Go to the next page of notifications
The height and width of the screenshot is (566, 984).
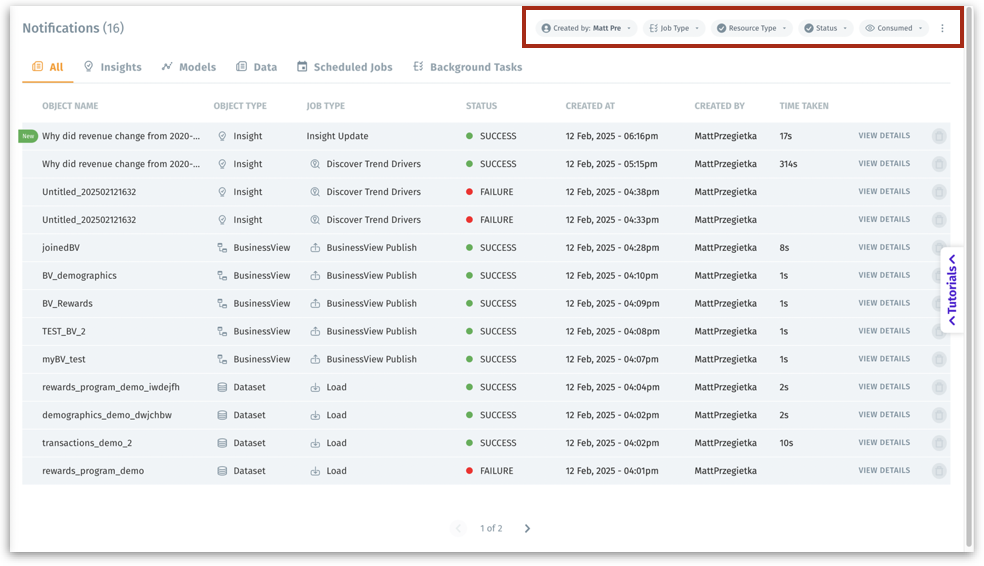coord(527,528)
